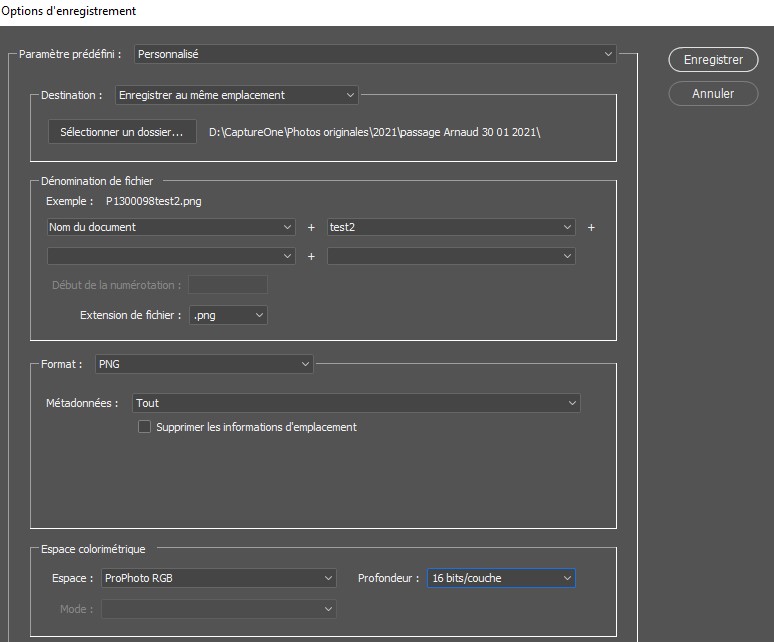The image size is (774, 642).
Task: Click the Espace colorimétrique heading
Action: coord(93,549)
